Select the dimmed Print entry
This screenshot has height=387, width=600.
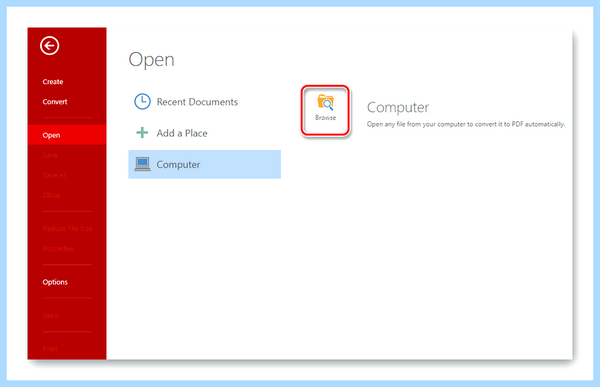click(x=50, y=349)
